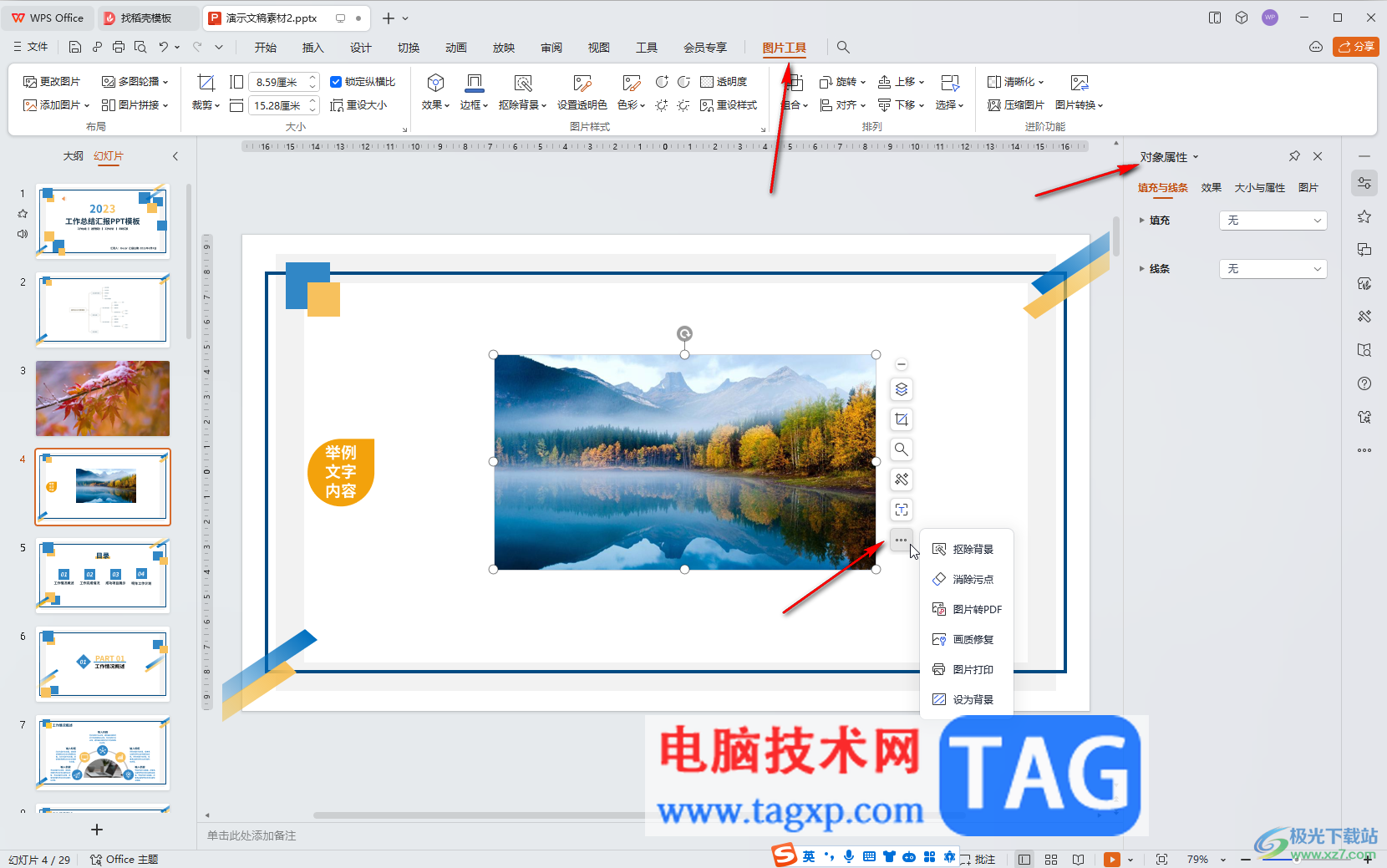The height and width of the screenshot is (868, 1387).
Task: Collapse the slide thumbnail panel
Action: tap(175, 156)
